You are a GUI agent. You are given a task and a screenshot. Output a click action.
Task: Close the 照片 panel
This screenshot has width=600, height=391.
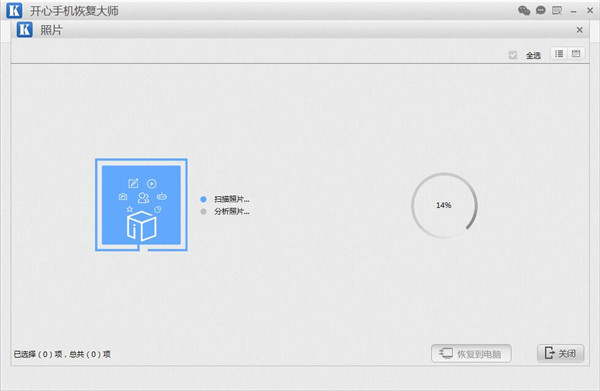(x=580, y=30)
